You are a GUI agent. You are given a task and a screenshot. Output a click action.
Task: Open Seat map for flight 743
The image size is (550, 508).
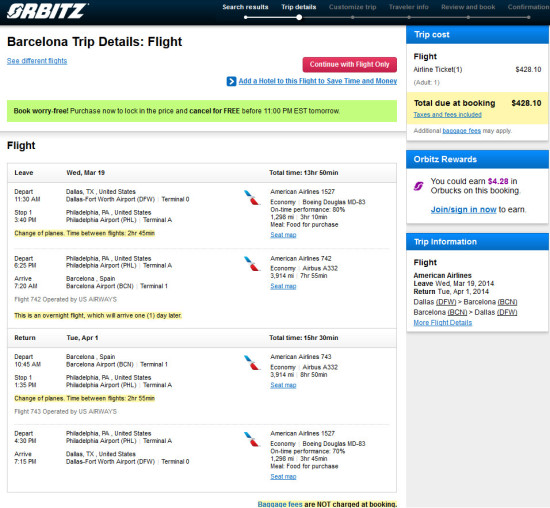click(x=283, y=385)
